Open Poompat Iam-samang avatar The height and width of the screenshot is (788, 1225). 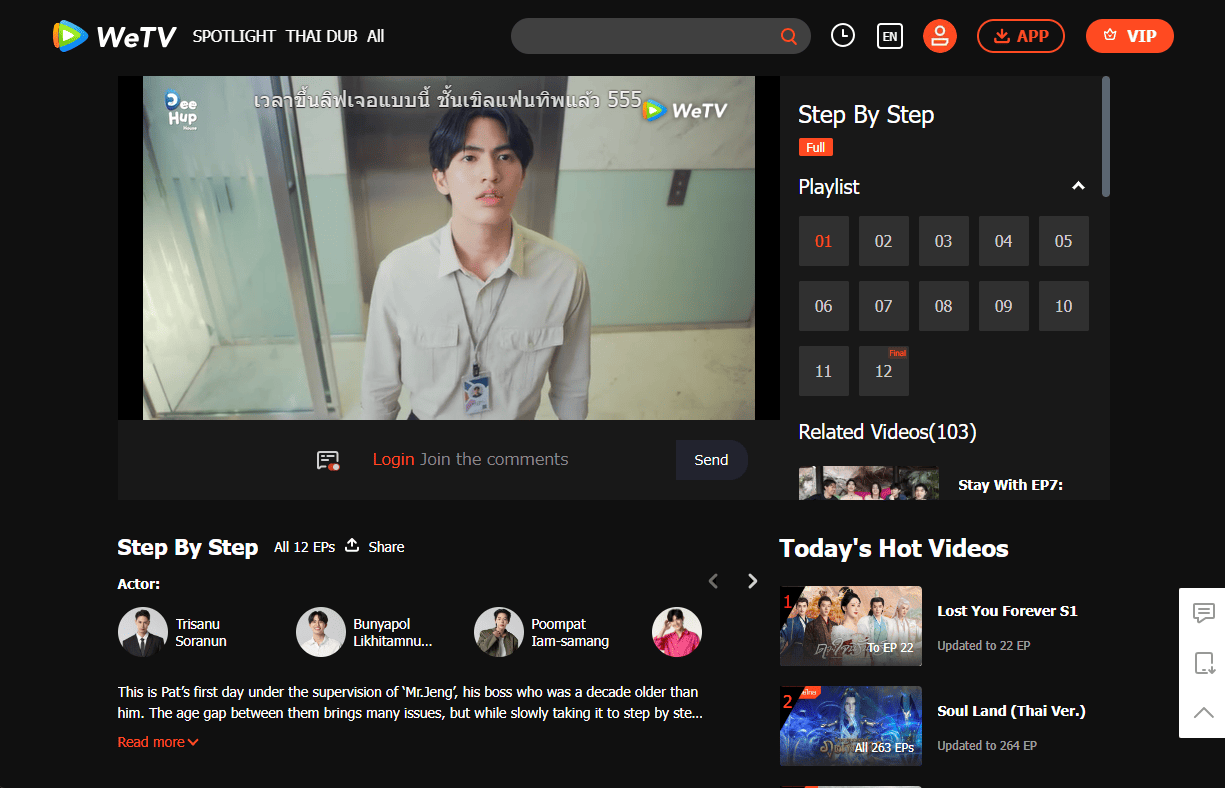coord(499,632)
